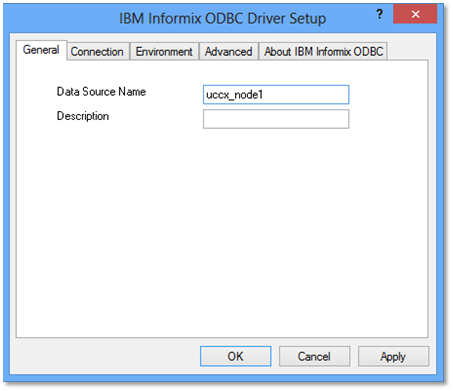Screen dimensions: 453x391
Task: Click the Data Source Name field
Action: point(276,95)
